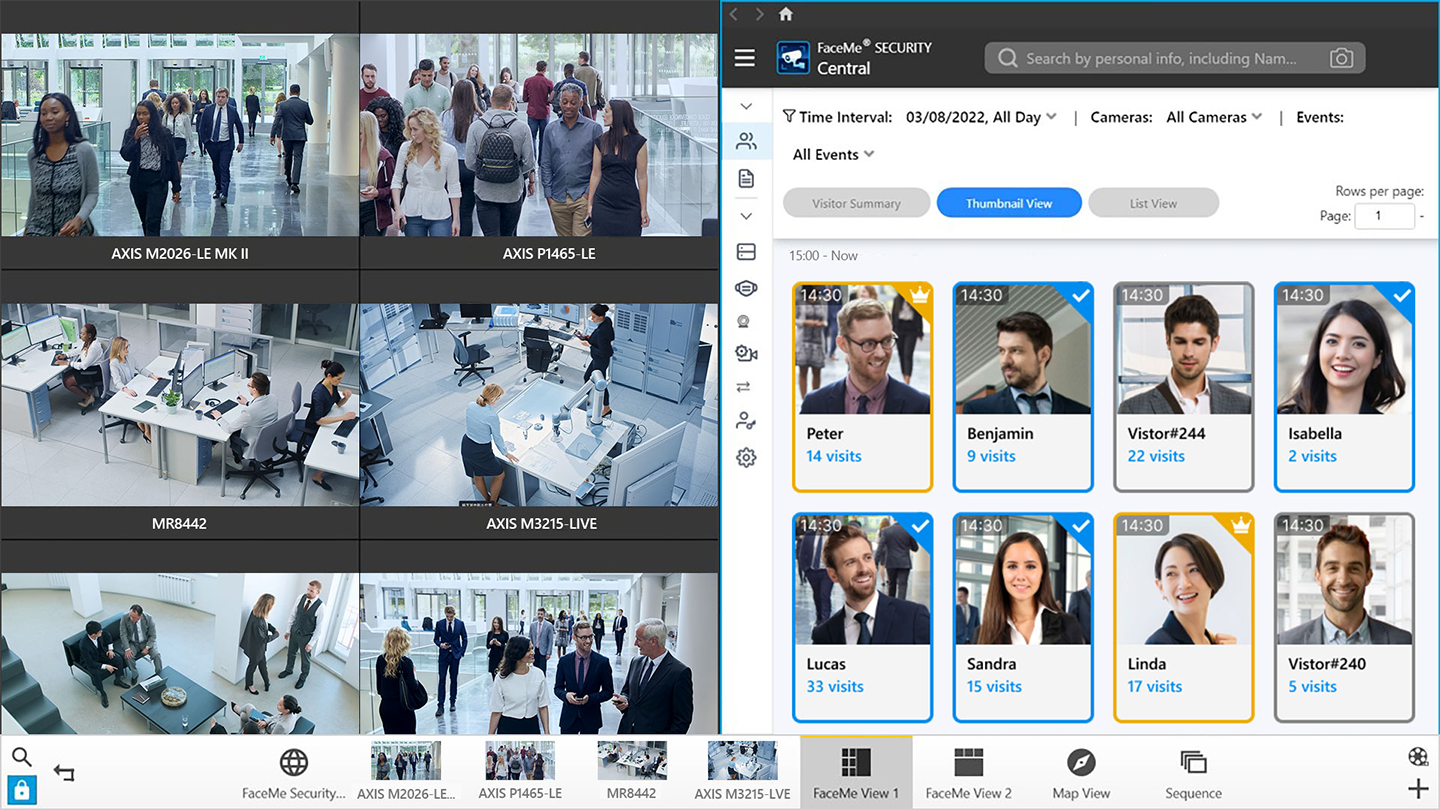Viewport: 1440px width, 810px height.
Task: Click the Page number input field
Action: [1384, 216]
